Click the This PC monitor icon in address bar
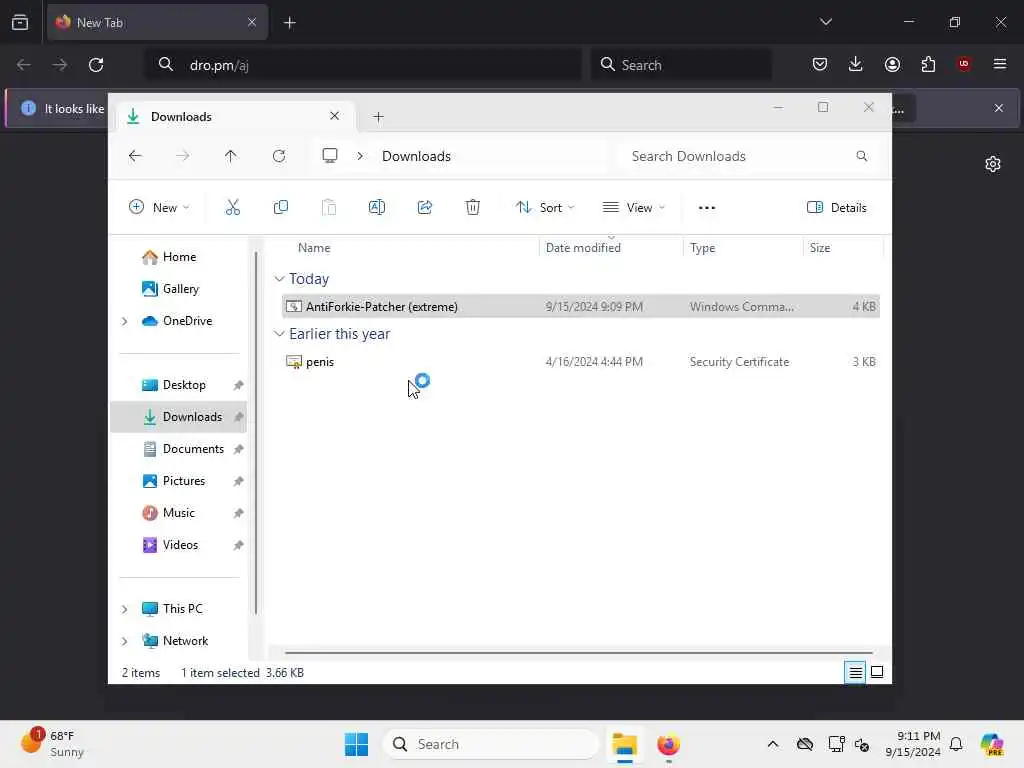The image size is (1024, 768). (330, 155)
